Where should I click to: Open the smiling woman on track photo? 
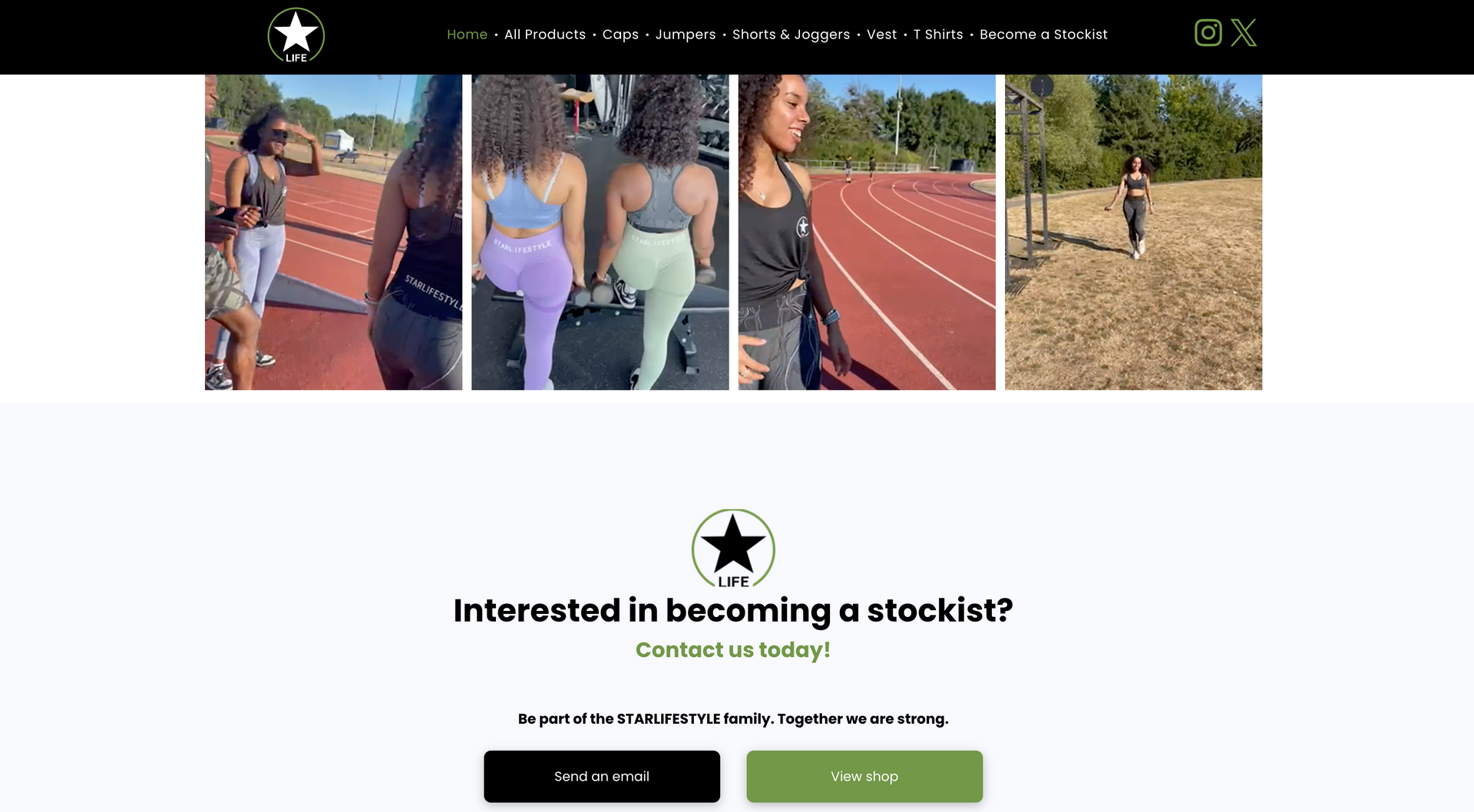pyautogui.click(x=867, y=232)
